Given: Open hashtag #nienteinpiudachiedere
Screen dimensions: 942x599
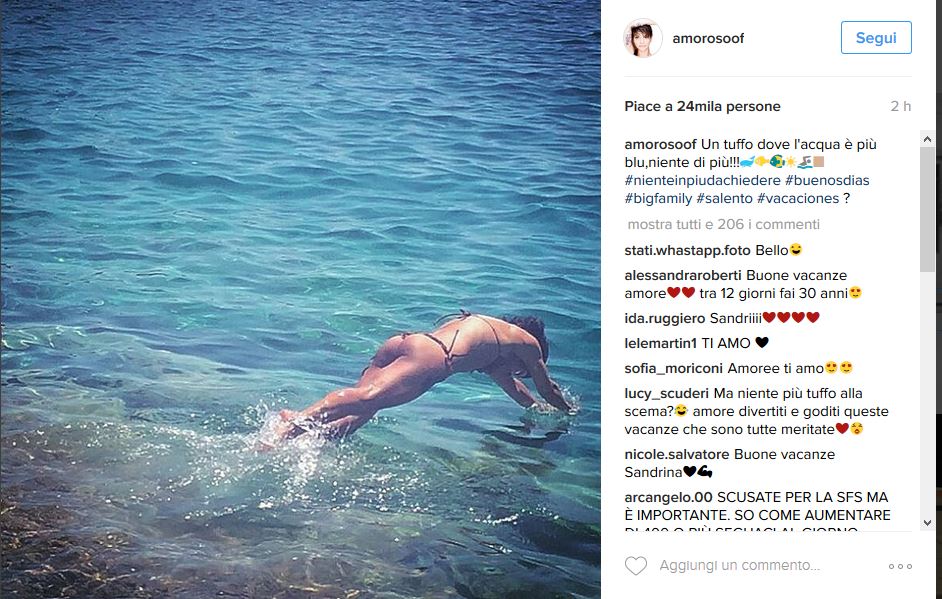Looking at the screenshot, I should [702, 180].
